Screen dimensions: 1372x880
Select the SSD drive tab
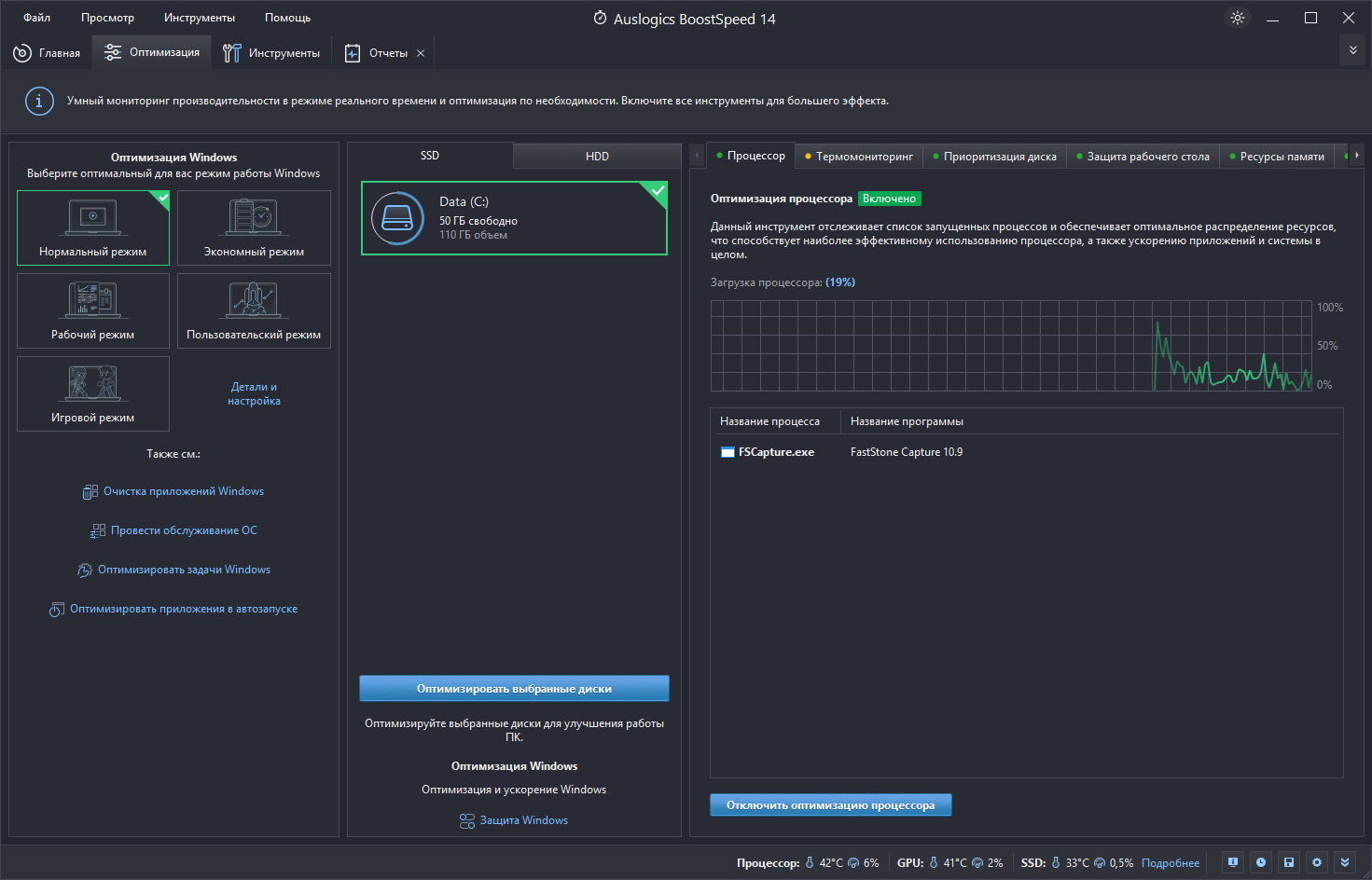(x=430, y=156)
